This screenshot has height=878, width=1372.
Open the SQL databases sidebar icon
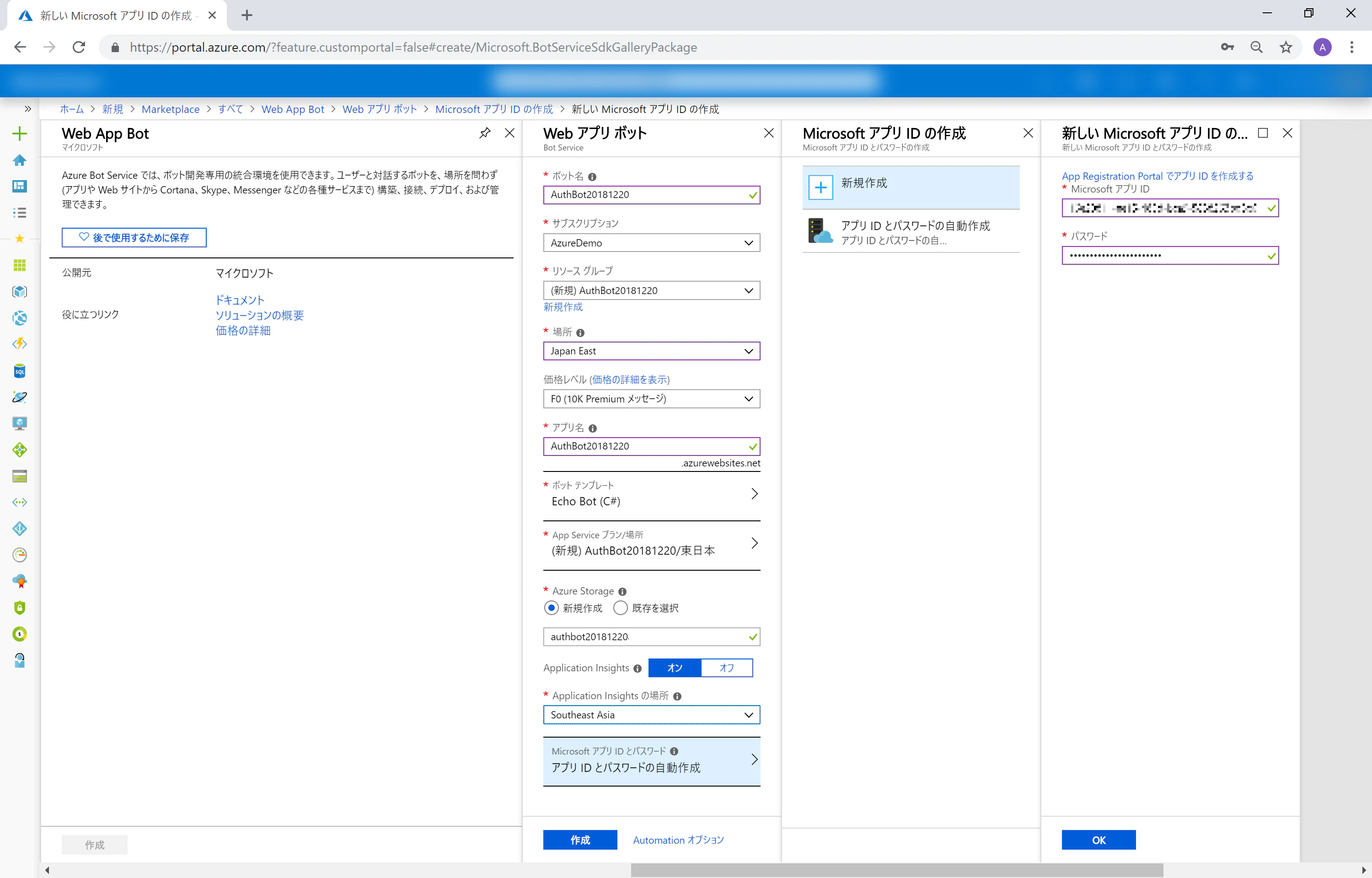coord(19,371)
